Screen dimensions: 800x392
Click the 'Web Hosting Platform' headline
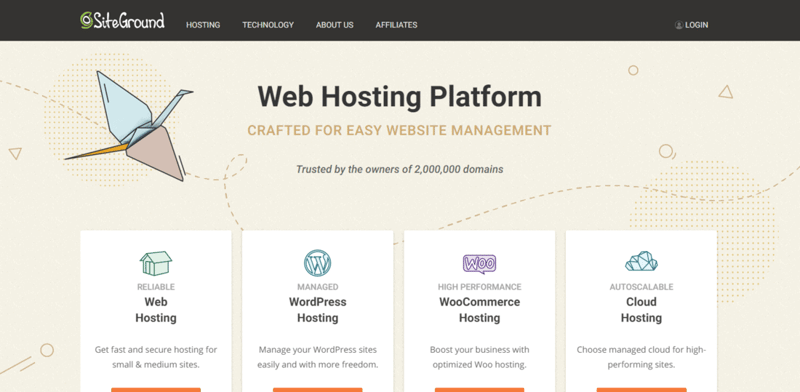pyautogui.click(x=399, y=96)
